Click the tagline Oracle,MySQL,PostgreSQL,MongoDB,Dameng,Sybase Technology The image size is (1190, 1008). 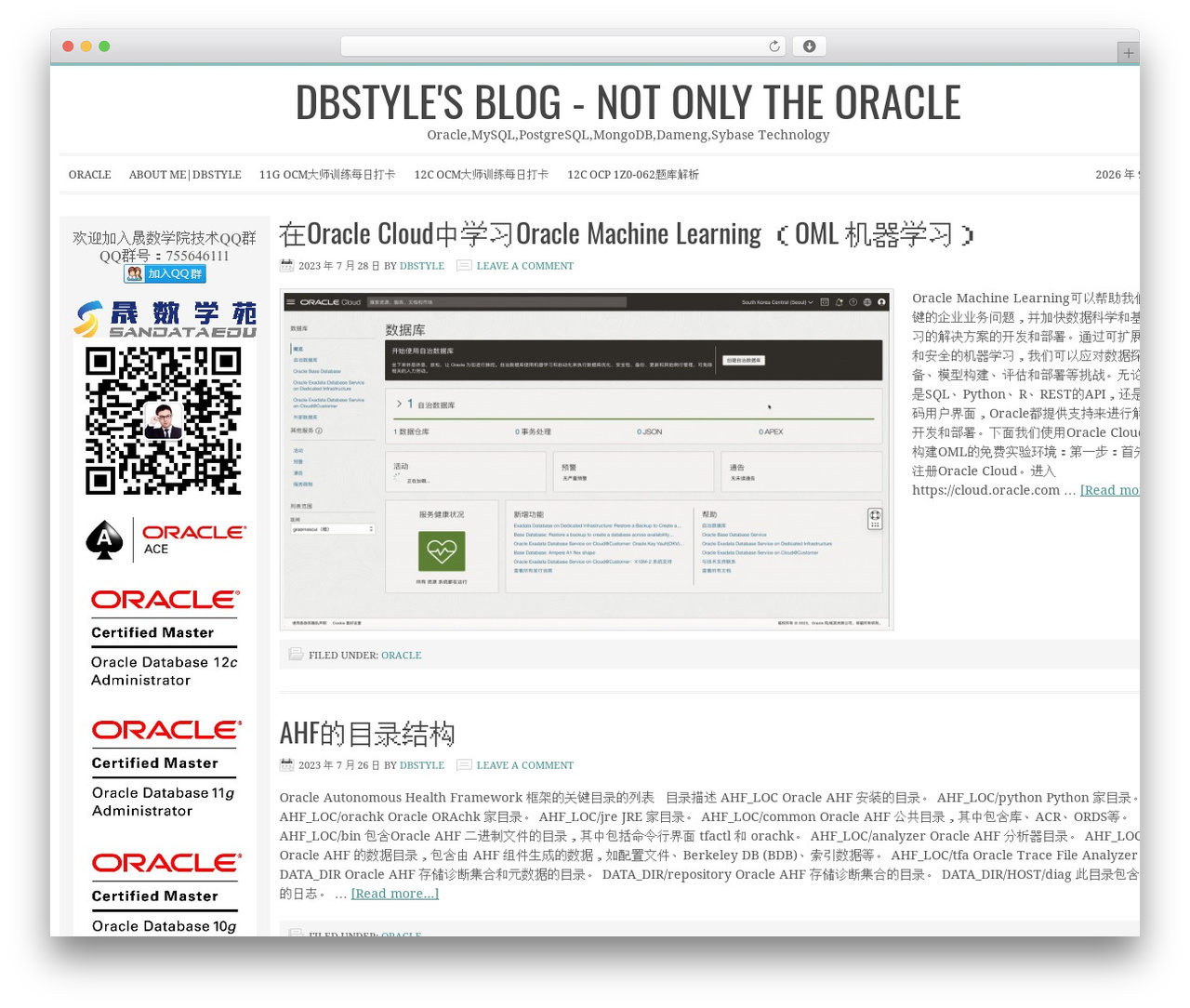pyautogui.click(x=628, y=135)
